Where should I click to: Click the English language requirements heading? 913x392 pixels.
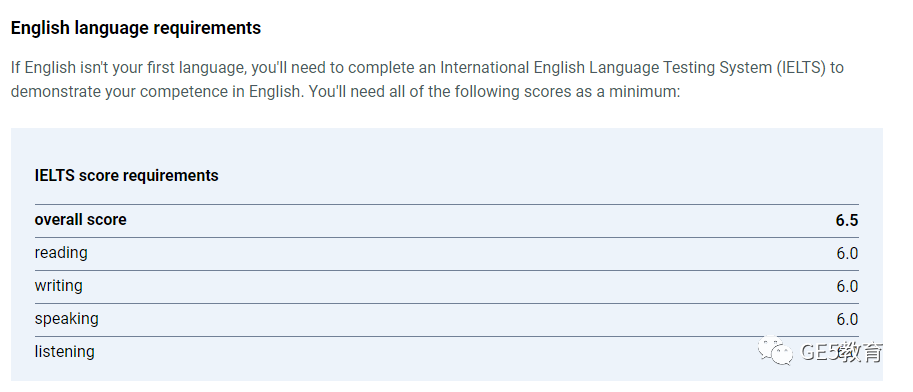point(136,28)
